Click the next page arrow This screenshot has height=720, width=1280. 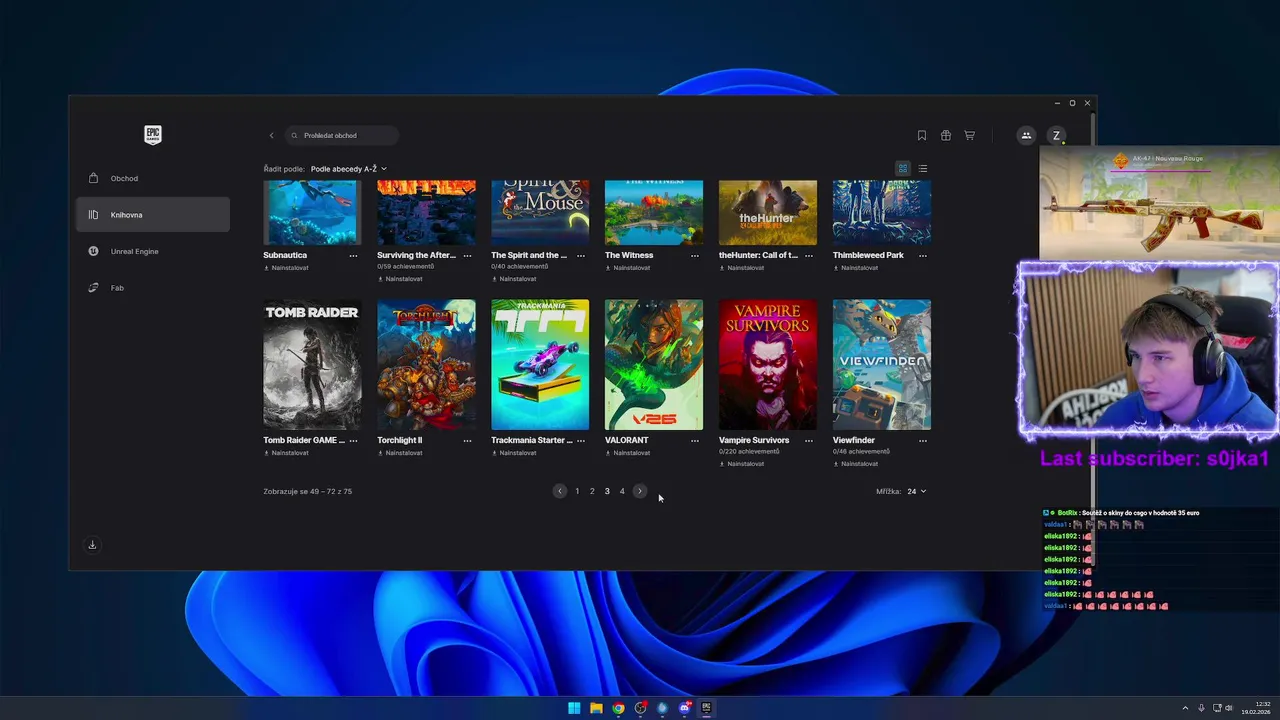pyautogui.click(x=640, y=491)
